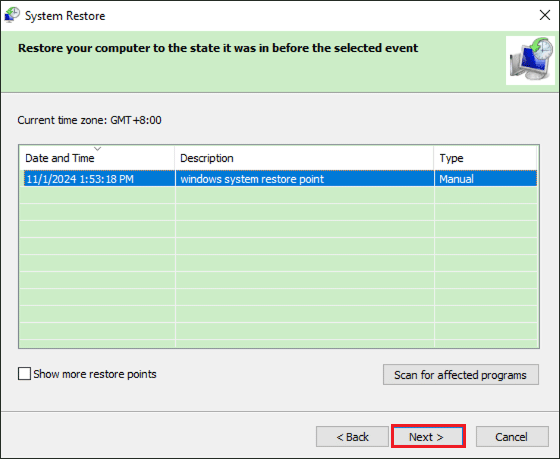Click the large System Restore computer icon
The image size is (560, 459).
pos(530,60)
